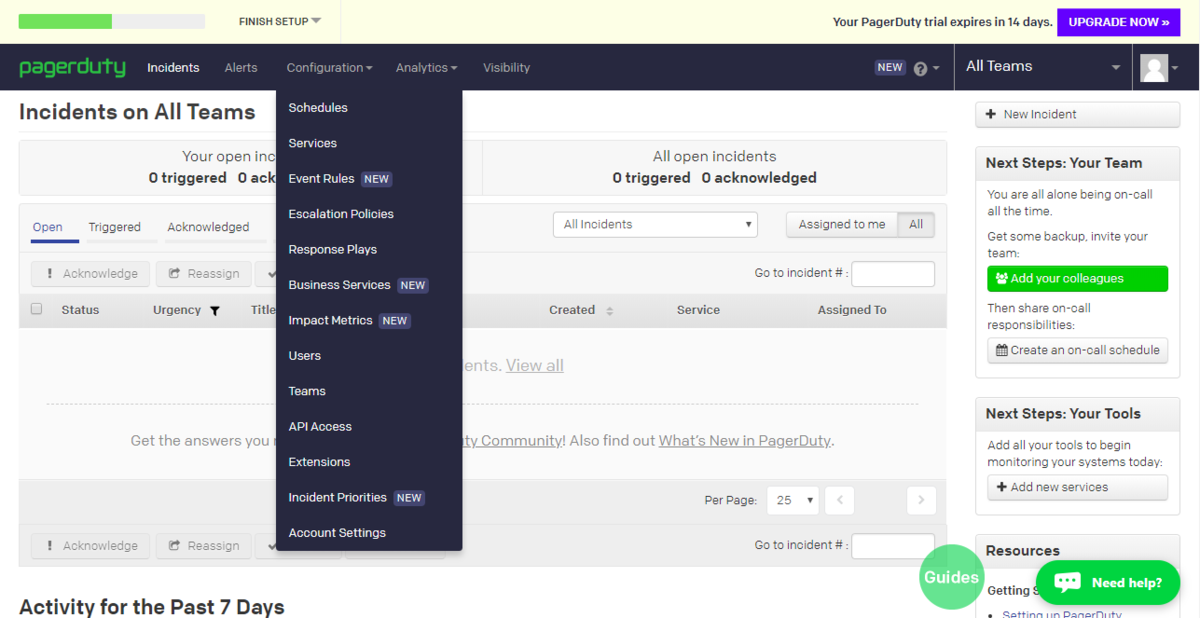Go to Incidents in navbar
Screen dimensions: 1200x618
click(x=173, y=68)
